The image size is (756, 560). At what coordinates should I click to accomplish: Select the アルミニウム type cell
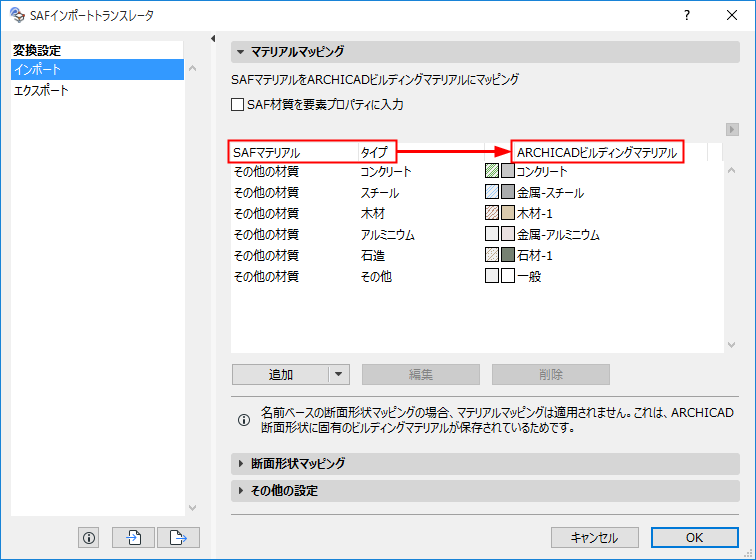click(x=388, y=234)
